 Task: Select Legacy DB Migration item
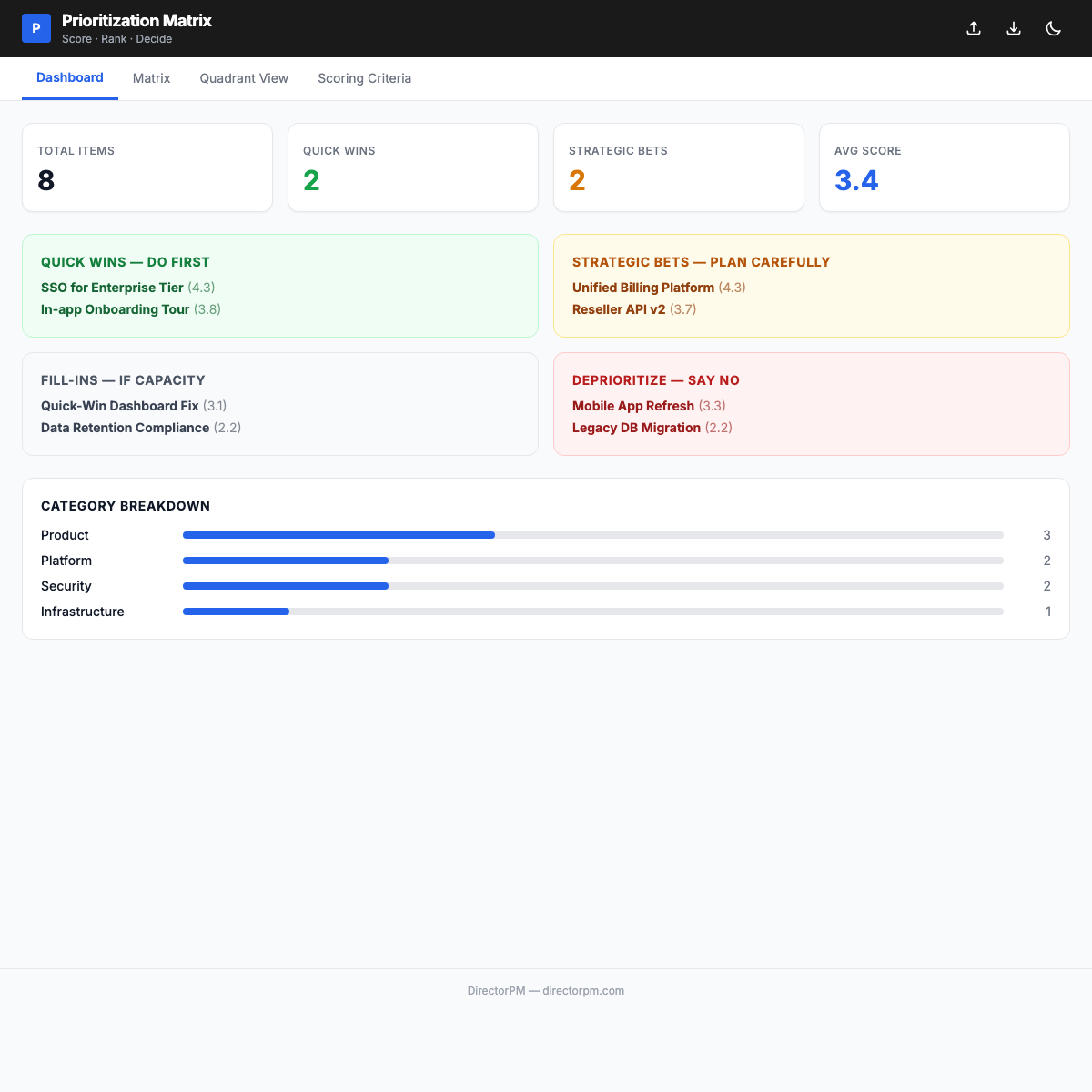coord(652,428)
